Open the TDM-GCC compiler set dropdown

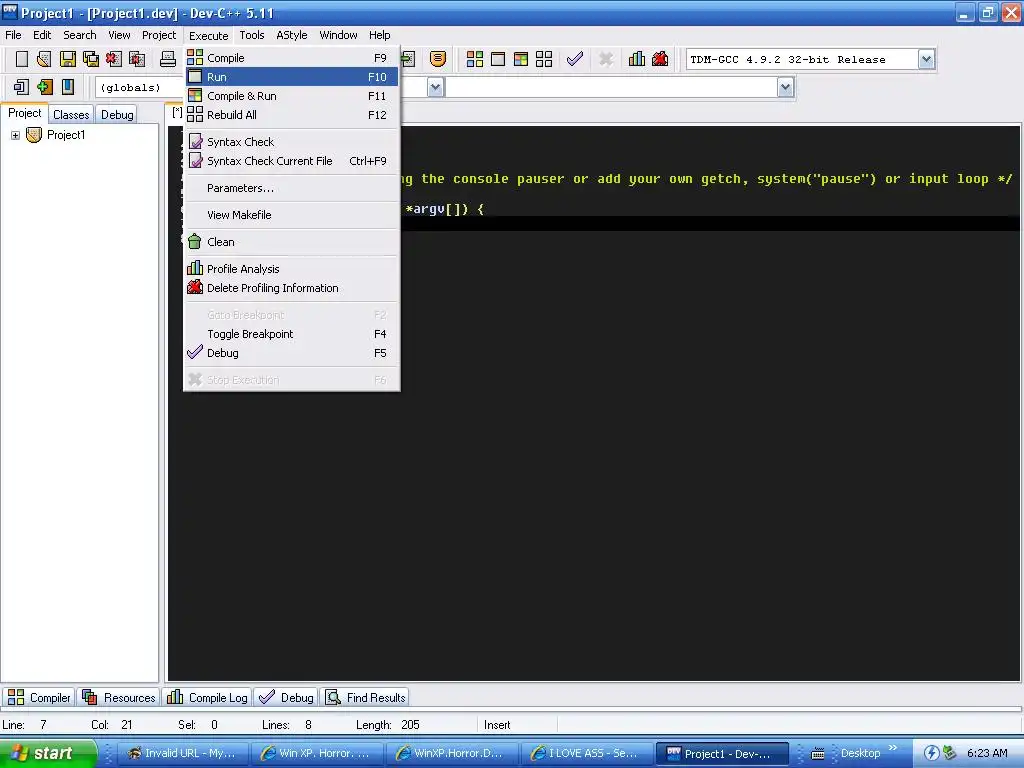click(926, 59)
